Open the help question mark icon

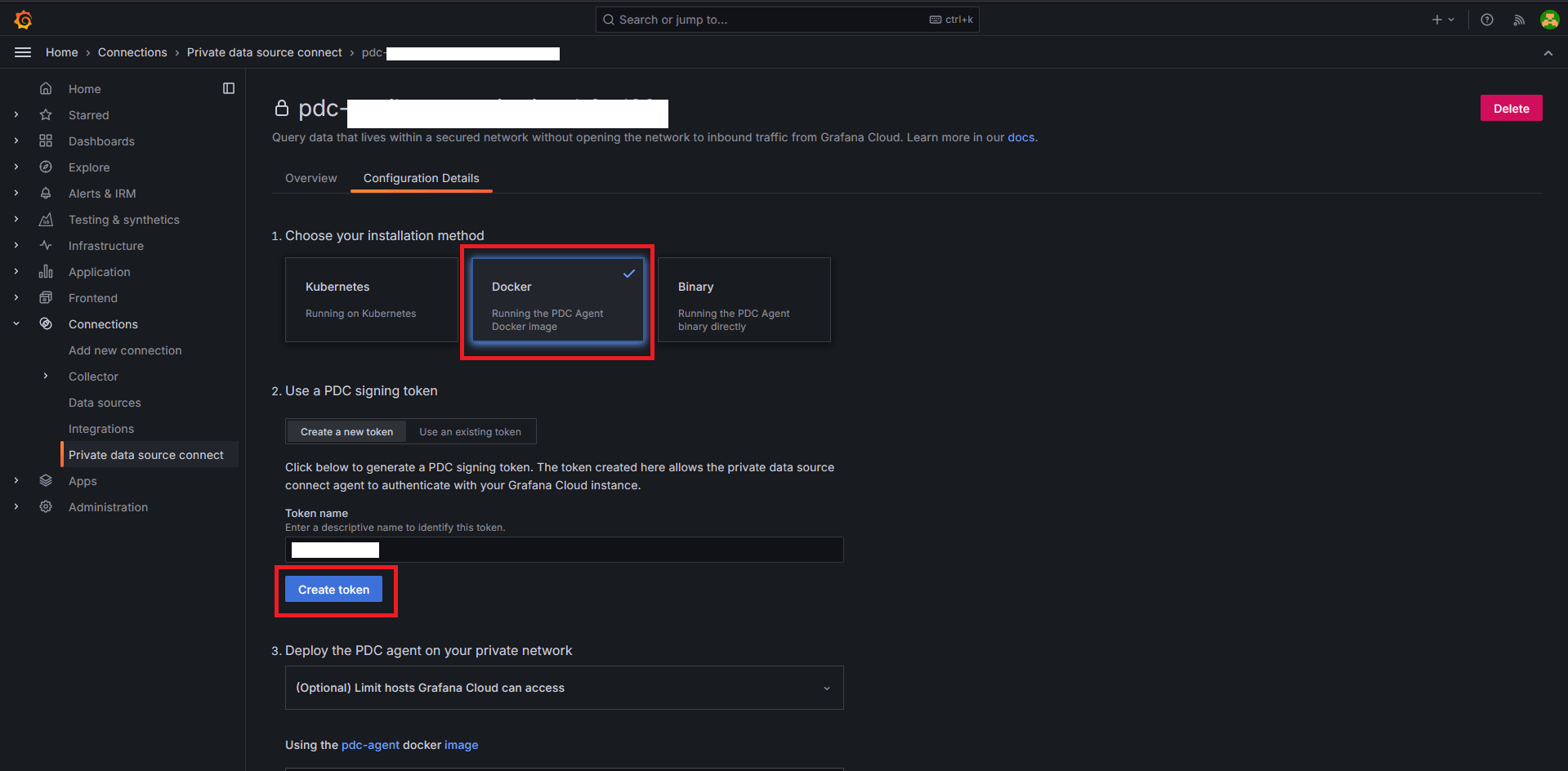1487,20
